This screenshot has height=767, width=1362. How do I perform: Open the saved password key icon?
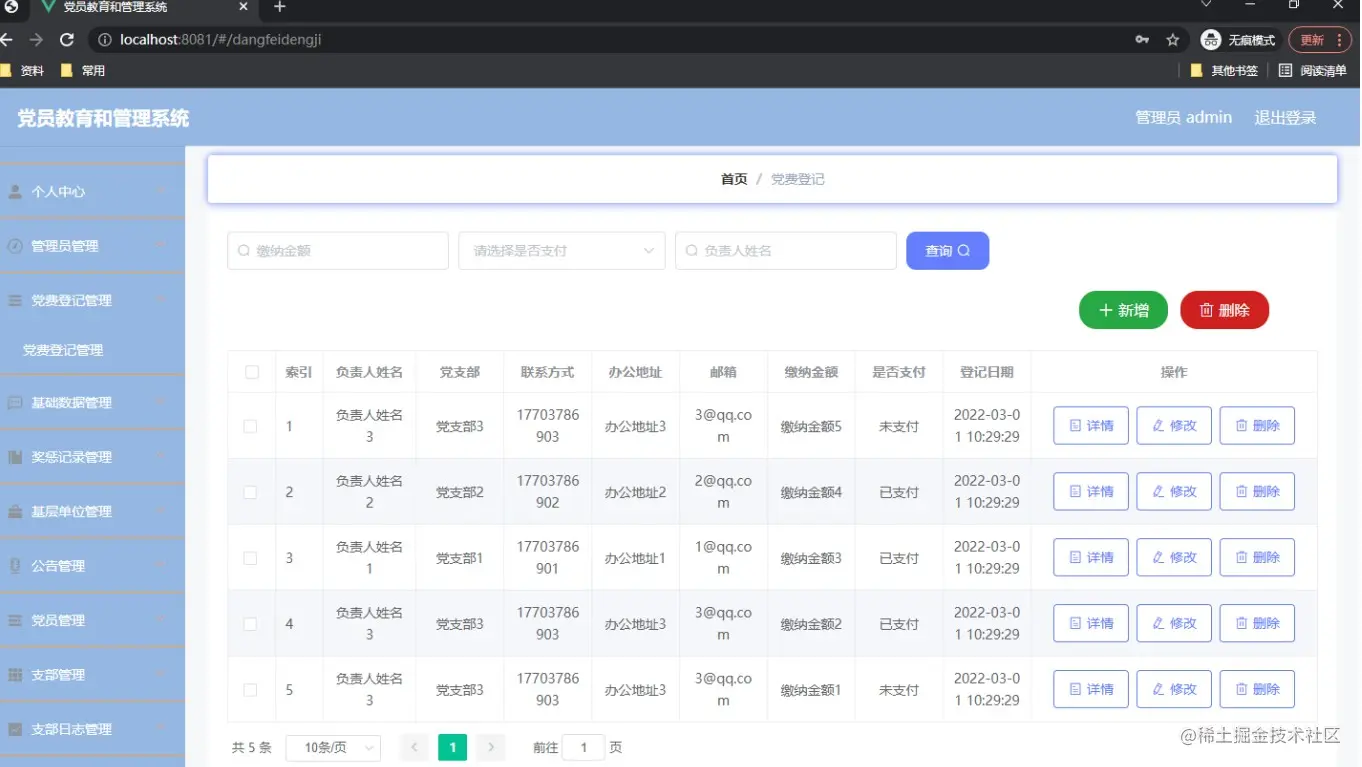click(x=1142, y=40)
